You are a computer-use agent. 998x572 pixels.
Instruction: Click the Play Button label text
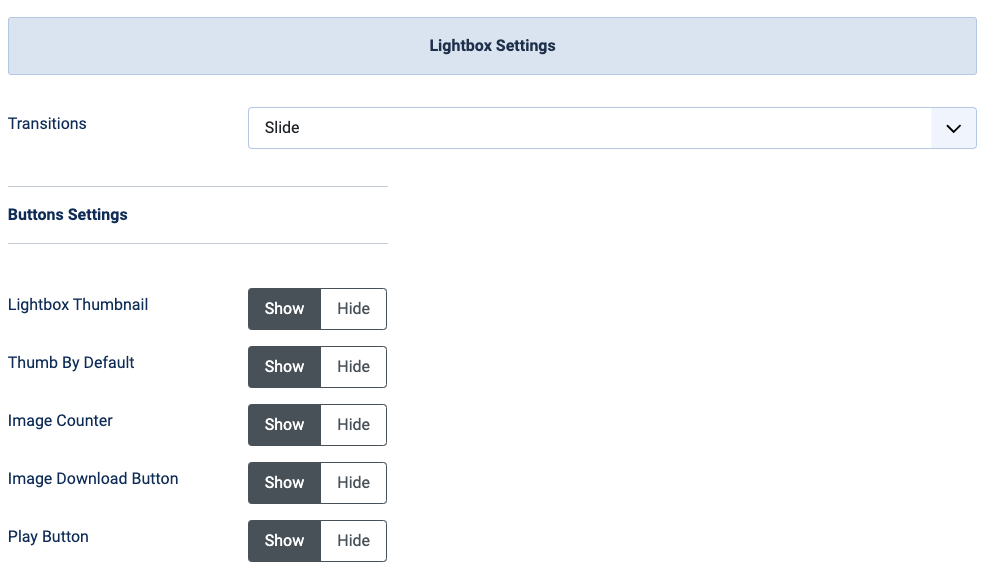coord(48,536)
